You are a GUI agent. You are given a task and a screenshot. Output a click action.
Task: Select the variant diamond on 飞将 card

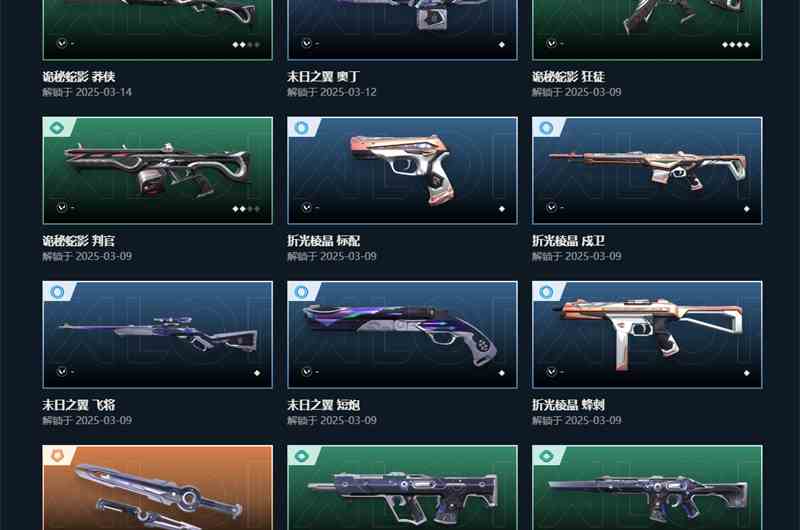[257, 373]
